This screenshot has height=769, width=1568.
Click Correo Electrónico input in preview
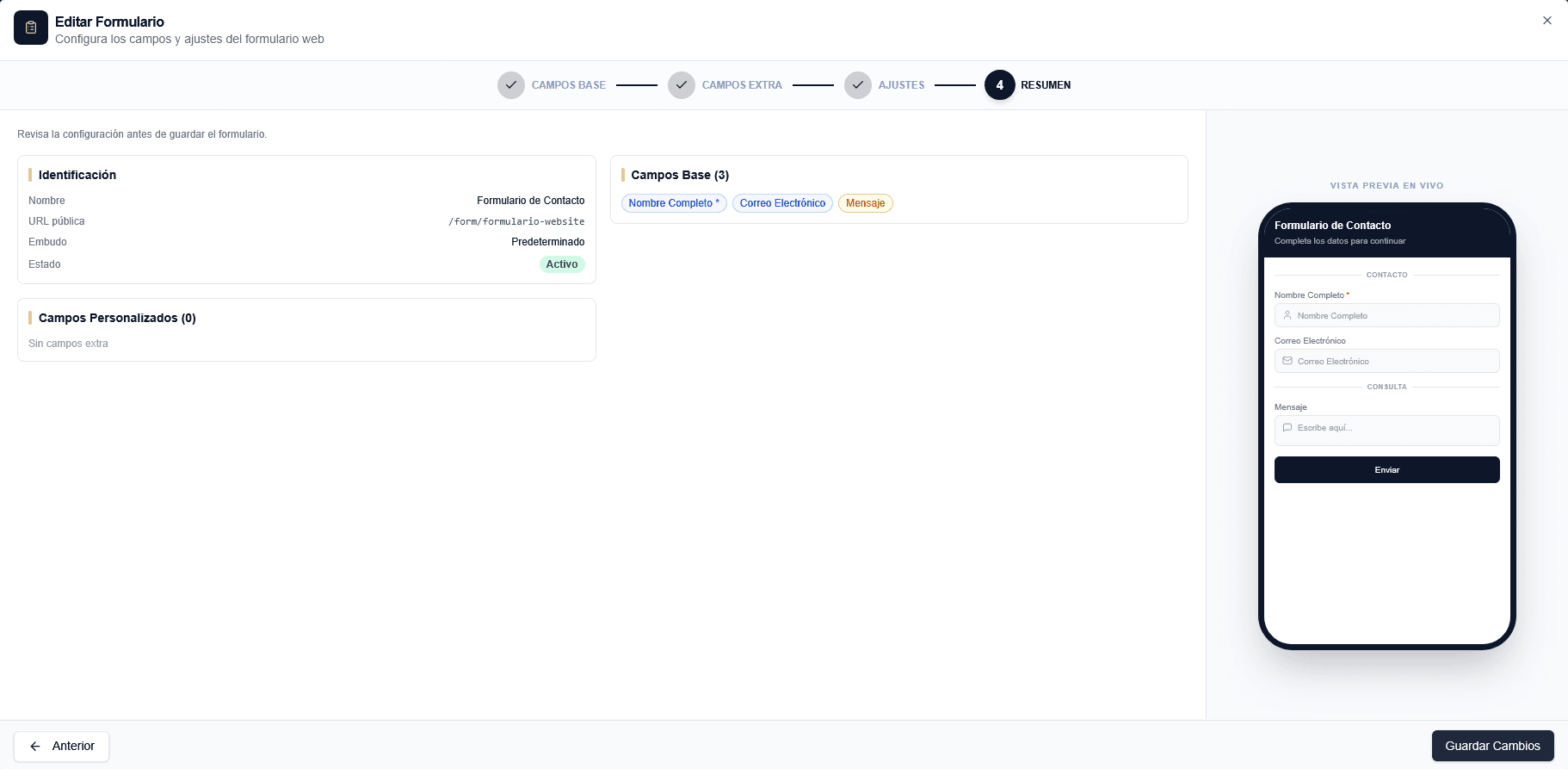coord(1387,361)
